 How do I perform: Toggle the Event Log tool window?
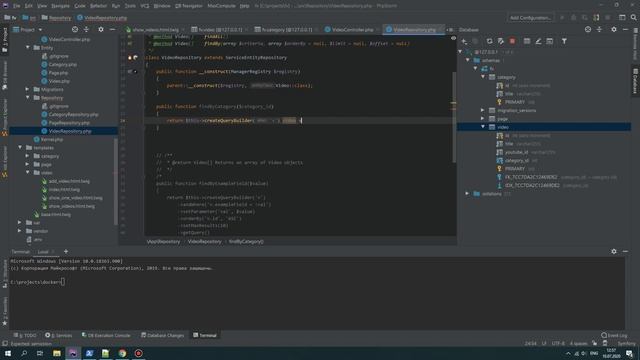pos(614,335)
